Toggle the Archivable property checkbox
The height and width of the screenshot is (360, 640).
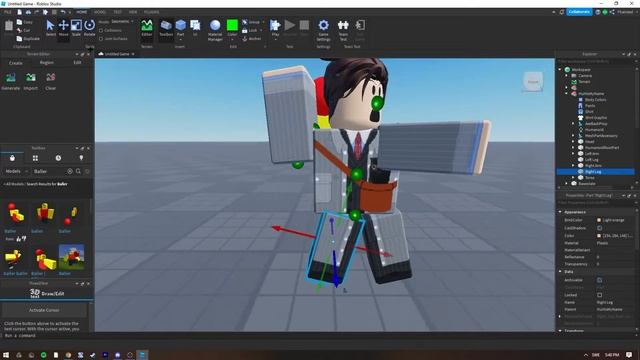(x=599, y=280)
